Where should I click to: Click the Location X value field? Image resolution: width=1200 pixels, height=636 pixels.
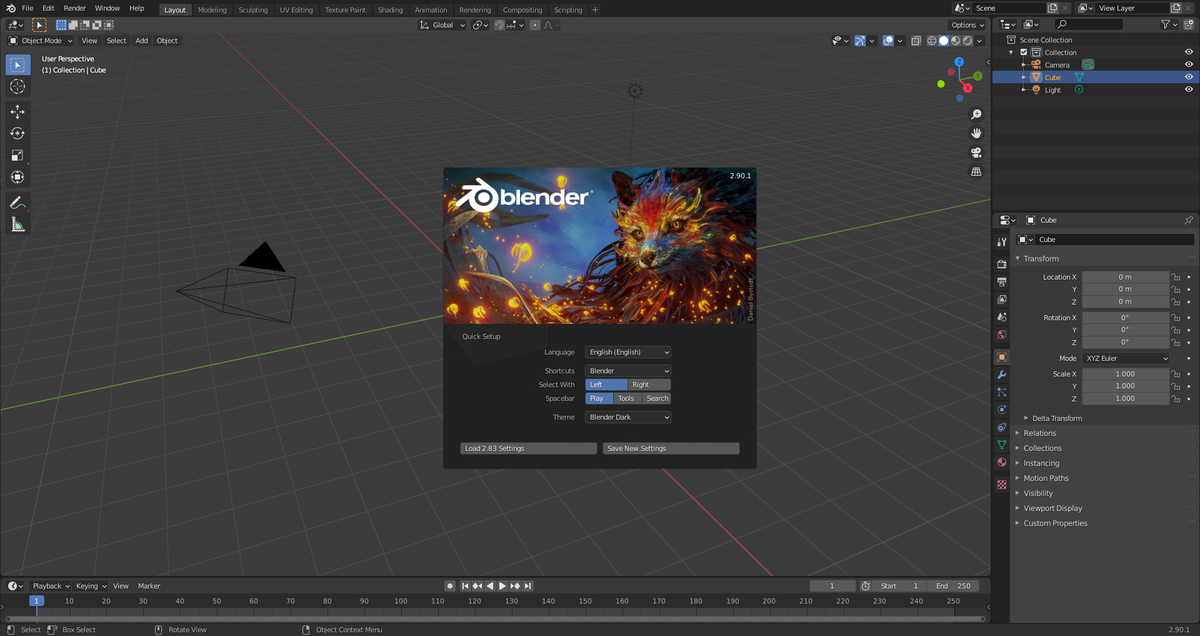[x=1126, y=277]
